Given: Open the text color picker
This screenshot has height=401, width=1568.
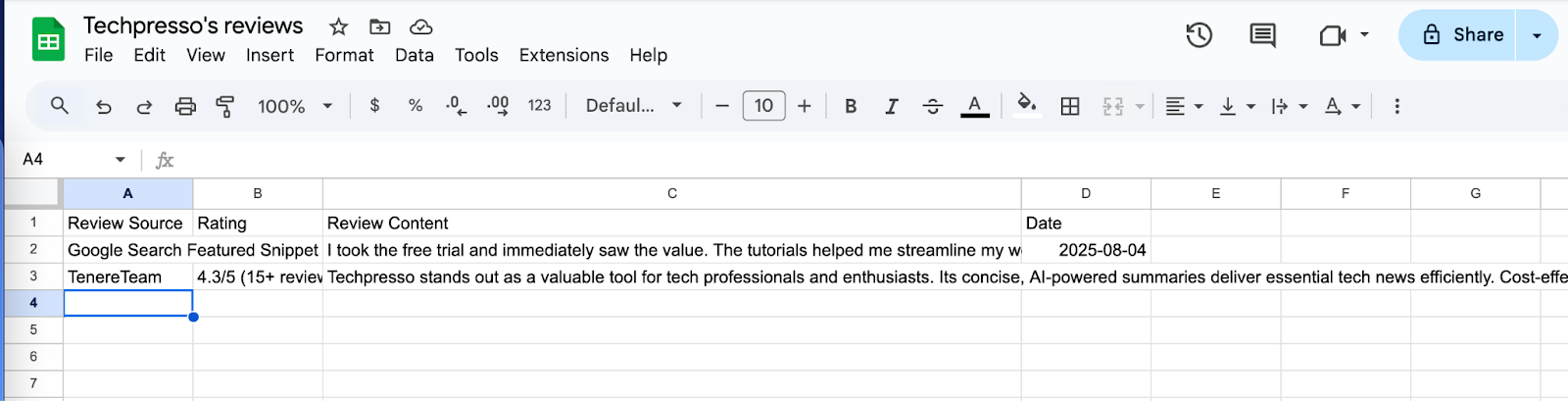Looking at the screenshot, I should click(974, 106).
